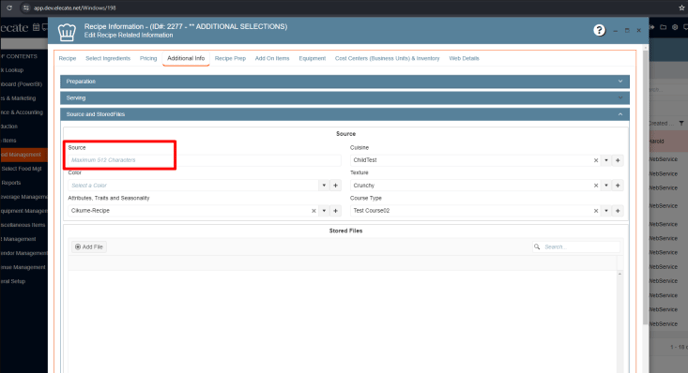Image resolution: width=688 pixels, height=373 pixels.
Task: Expand the Serving section
Action: (345, 98)
